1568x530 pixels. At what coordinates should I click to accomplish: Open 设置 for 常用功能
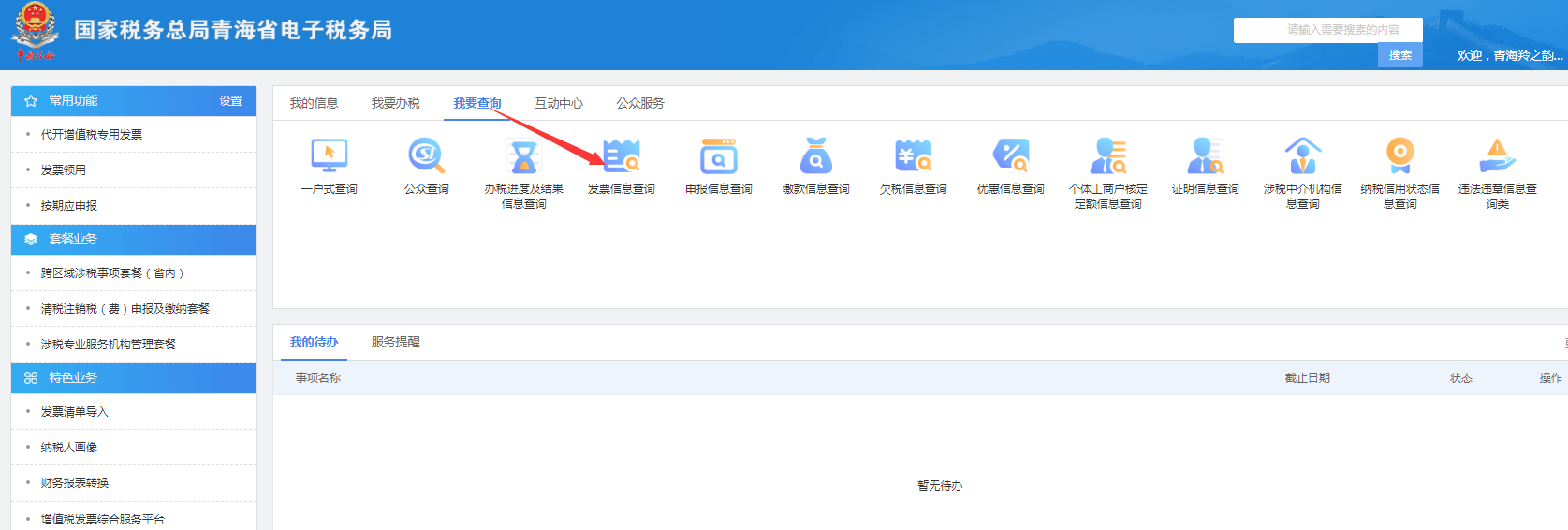click(230, 101)
